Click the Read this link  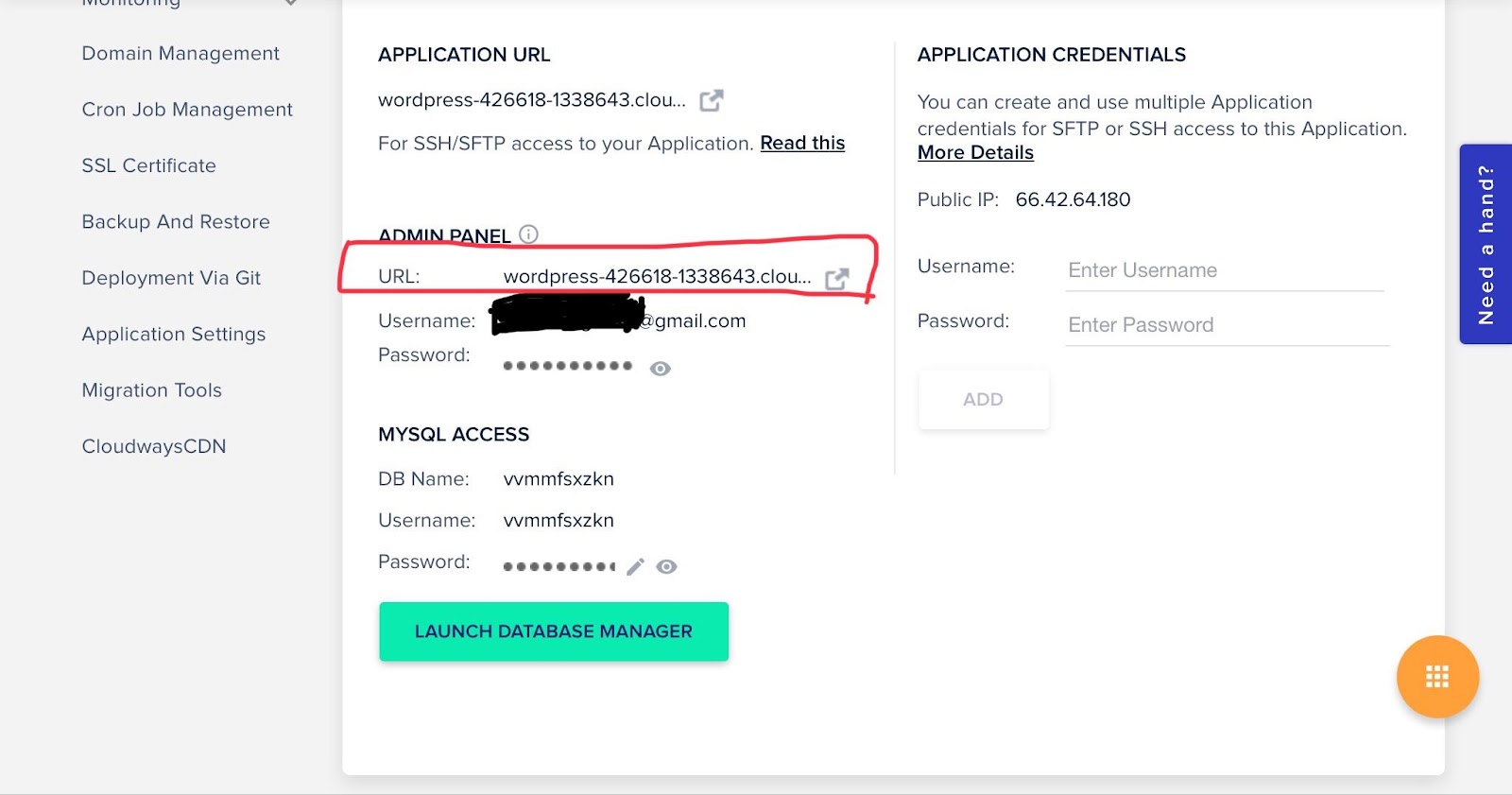pyautogui.click(x=802, y=143)
